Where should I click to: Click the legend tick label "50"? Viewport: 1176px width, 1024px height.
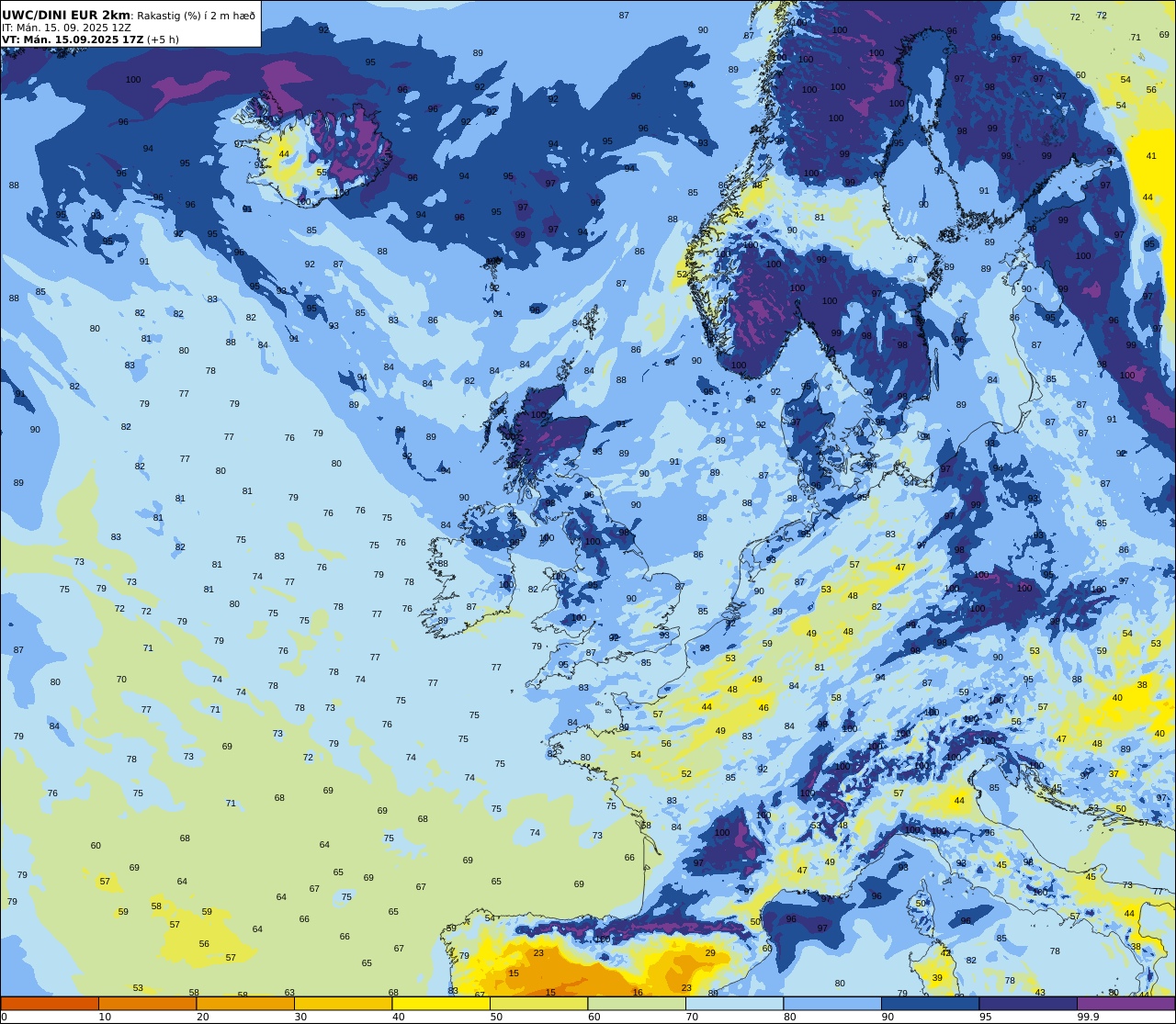[x=496, y=1017]
